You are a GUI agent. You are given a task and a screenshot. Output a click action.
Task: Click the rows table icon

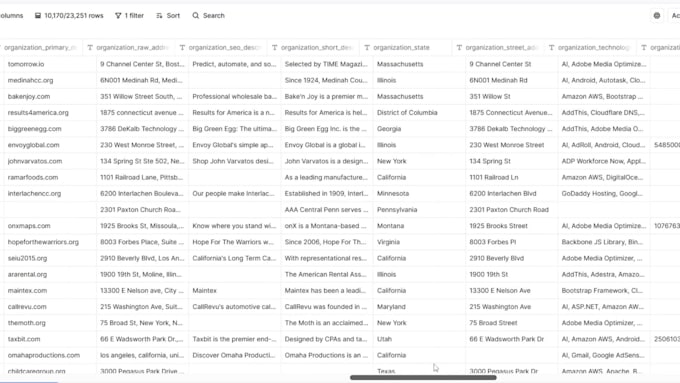coord(38,16)
